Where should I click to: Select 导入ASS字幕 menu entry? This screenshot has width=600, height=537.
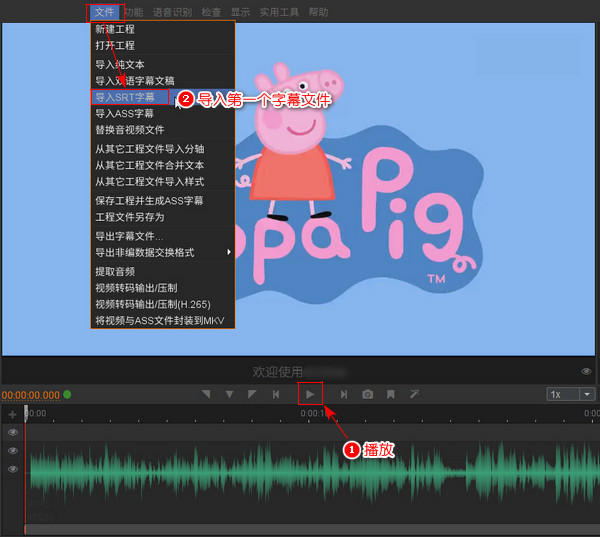pyautogui.click(x=163, y=113)
